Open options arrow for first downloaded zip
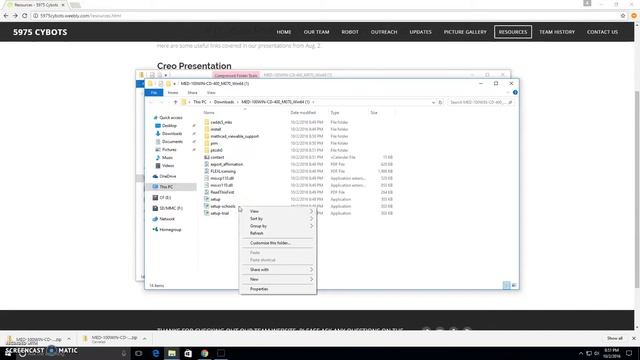The image size is (640, 360). (69, 339)
